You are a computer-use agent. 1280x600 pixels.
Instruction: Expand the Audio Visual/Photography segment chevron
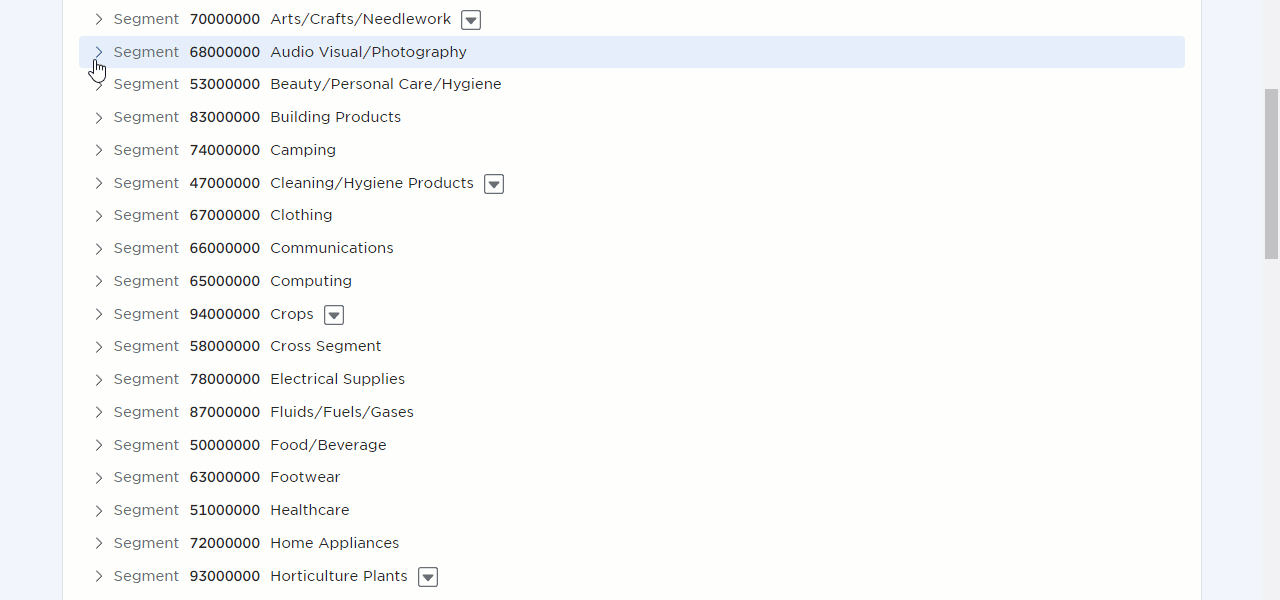point(98,52)
